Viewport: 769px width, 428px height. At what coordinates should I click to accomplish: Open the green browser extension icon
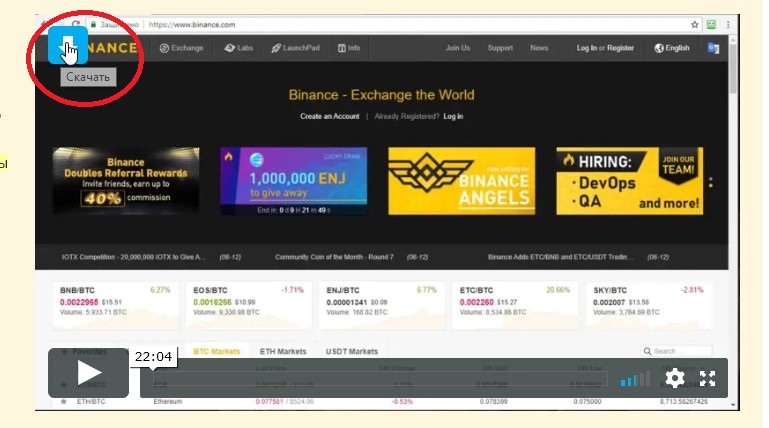pyautogui.click(x=711, y=25)
